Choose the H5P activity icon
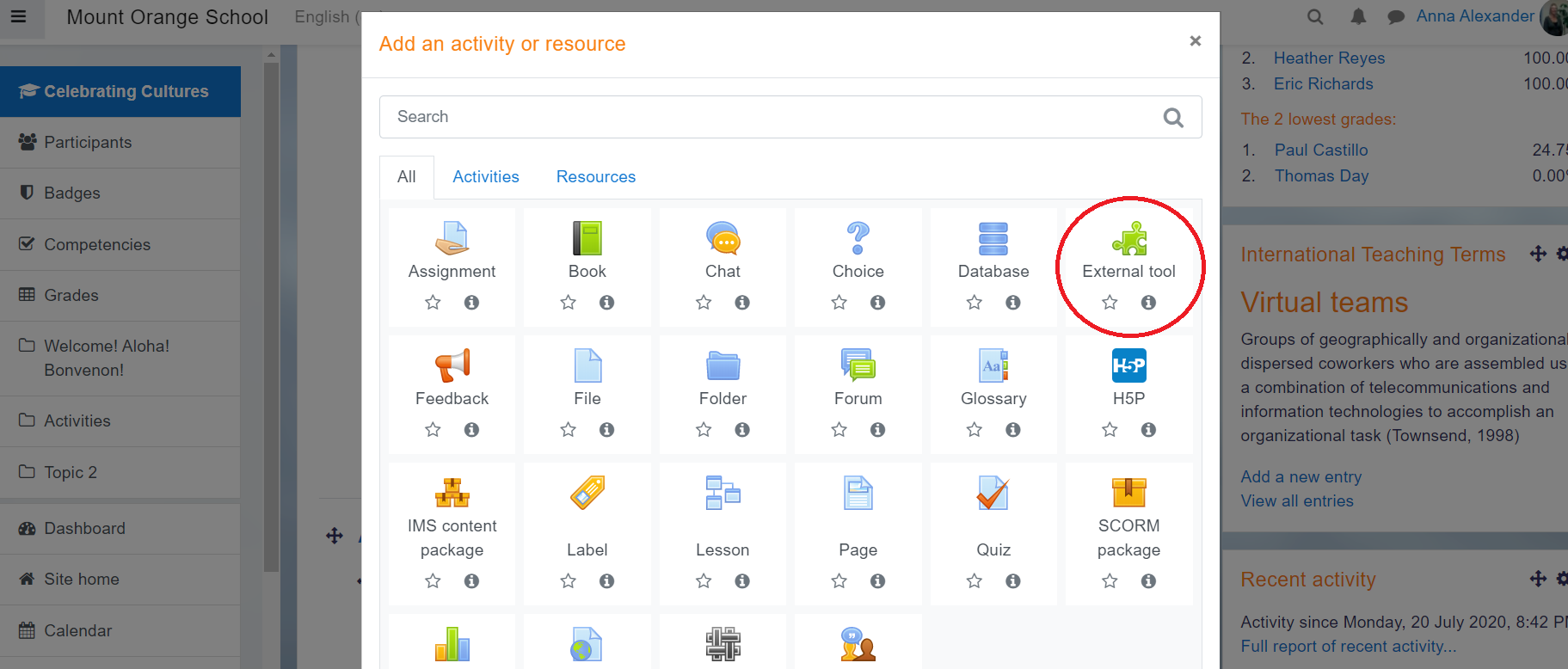1568x669 pixels. point(1128,365)
